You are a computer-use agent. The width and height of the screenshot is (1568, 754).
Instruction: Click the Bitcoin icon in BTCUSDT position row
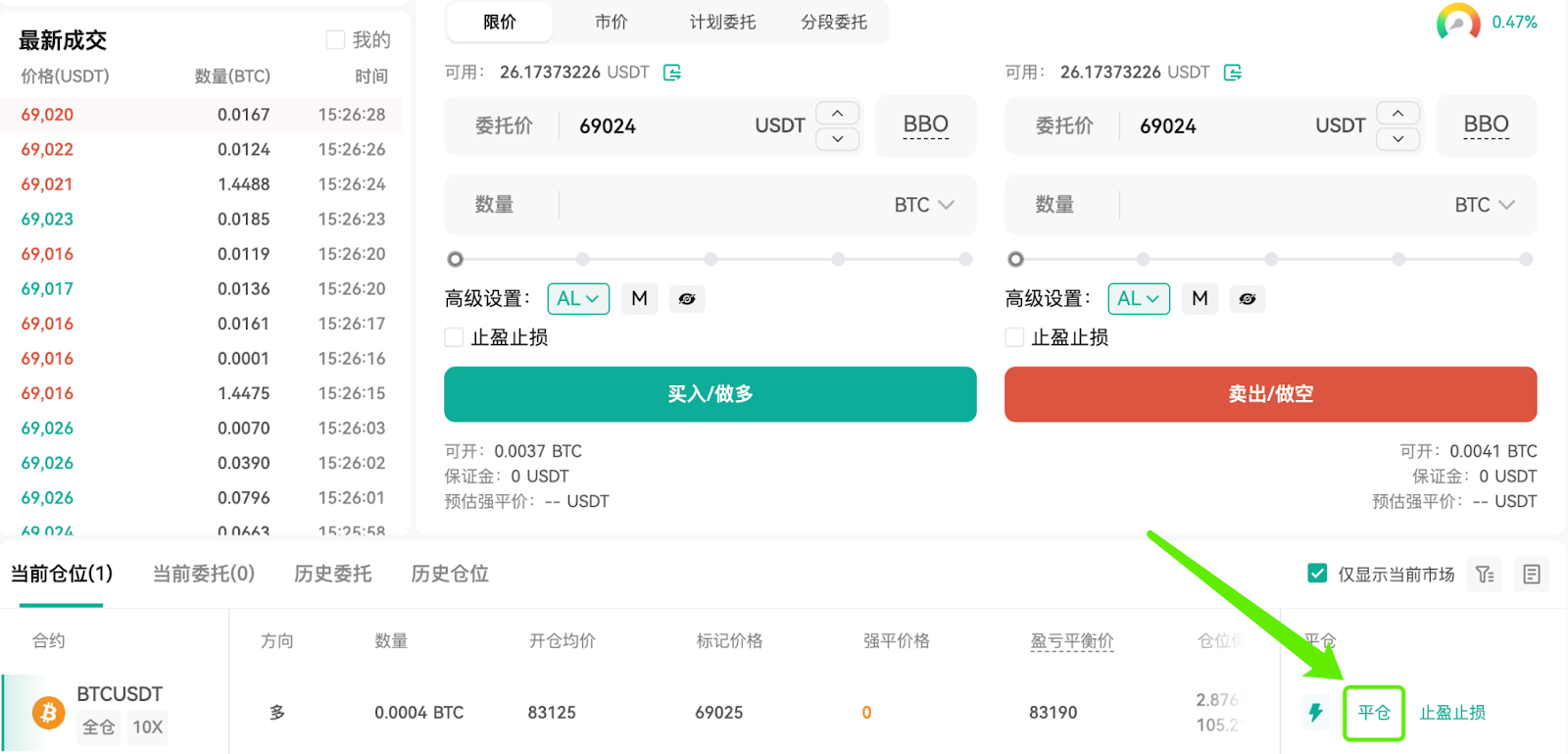48,713
